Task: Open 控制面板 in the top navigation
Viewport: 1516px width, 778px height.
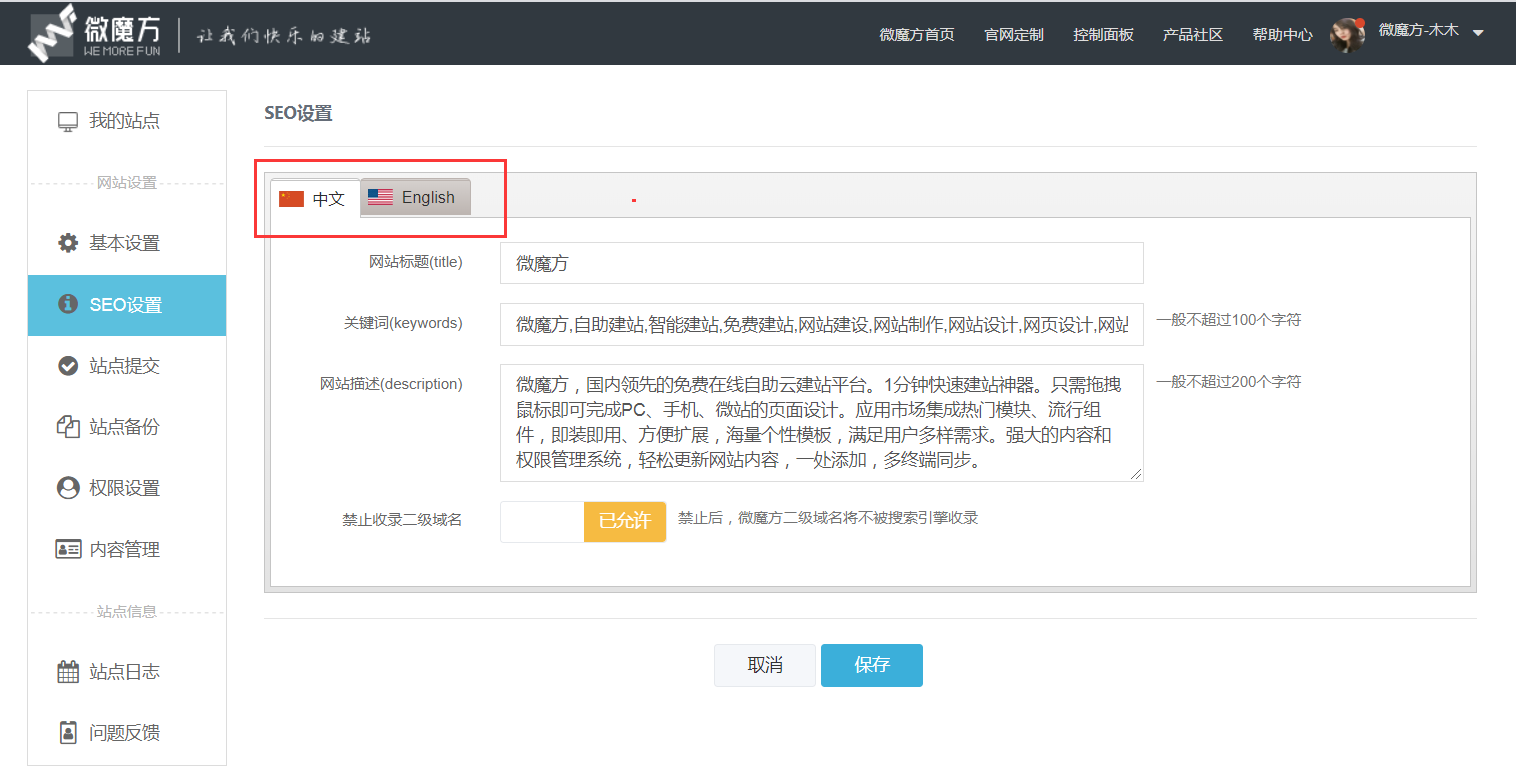Action: pos(1103,34)
